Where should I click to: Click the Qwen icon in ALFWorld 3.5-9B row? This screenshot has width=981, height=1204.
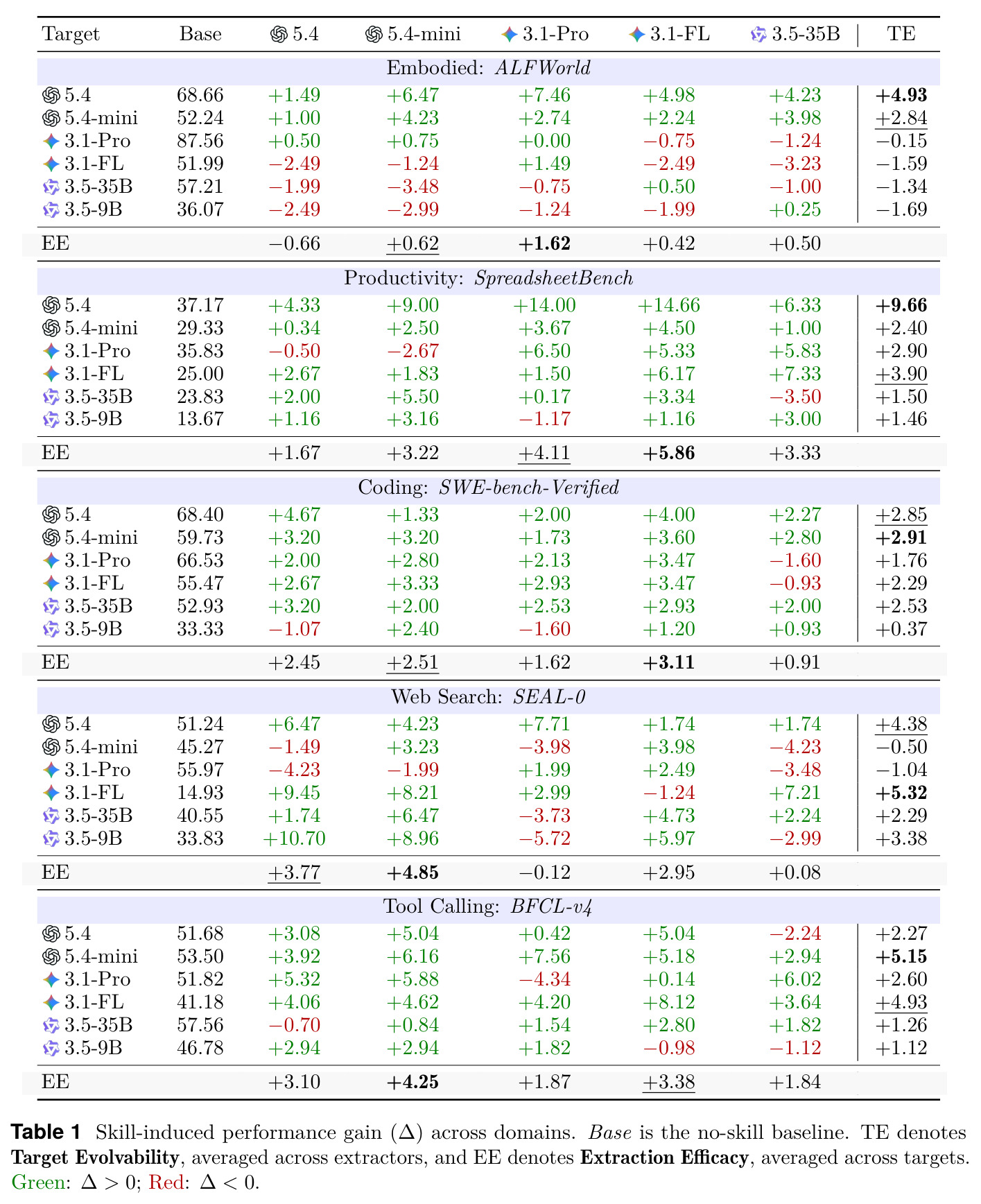coord(51,209)
